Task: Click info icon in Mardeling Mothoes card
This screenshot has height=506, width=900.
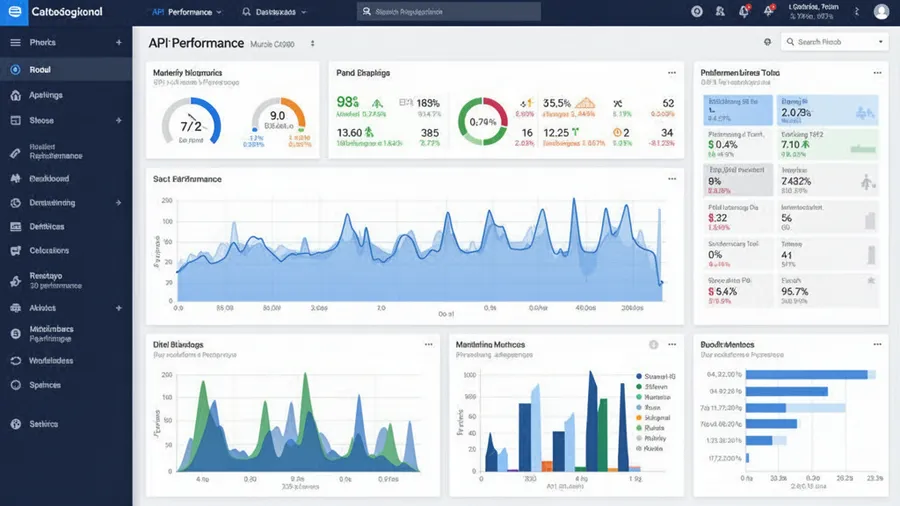Action: 653,345
